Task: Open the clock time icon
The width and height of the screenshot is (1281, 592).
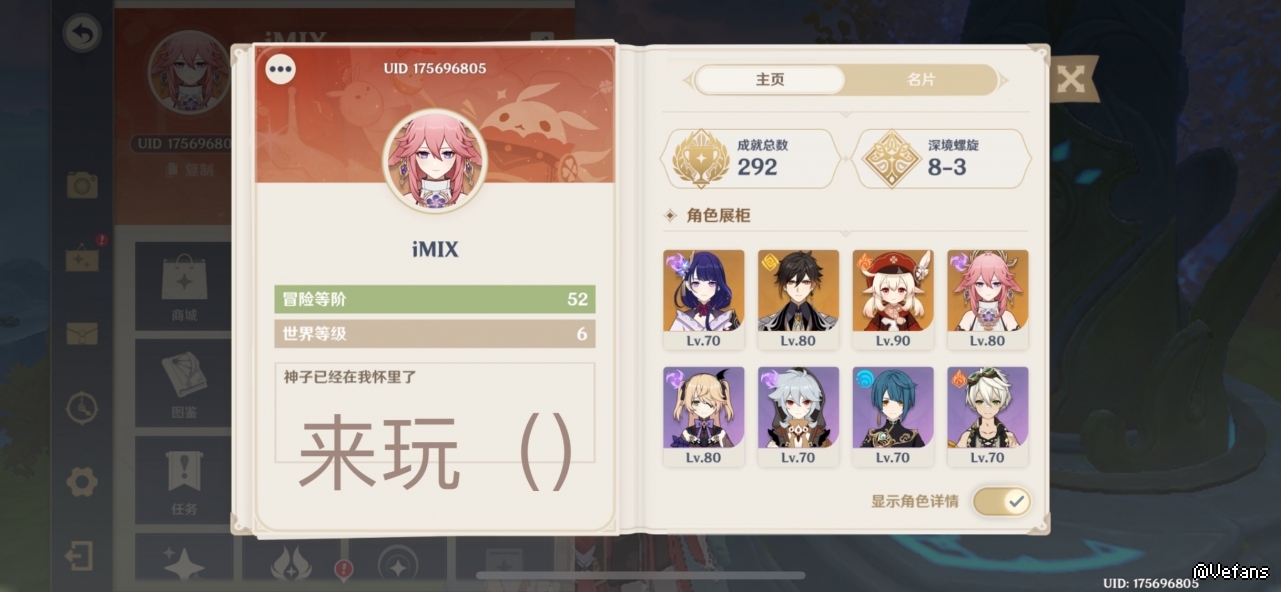Action: click(82, 408)
